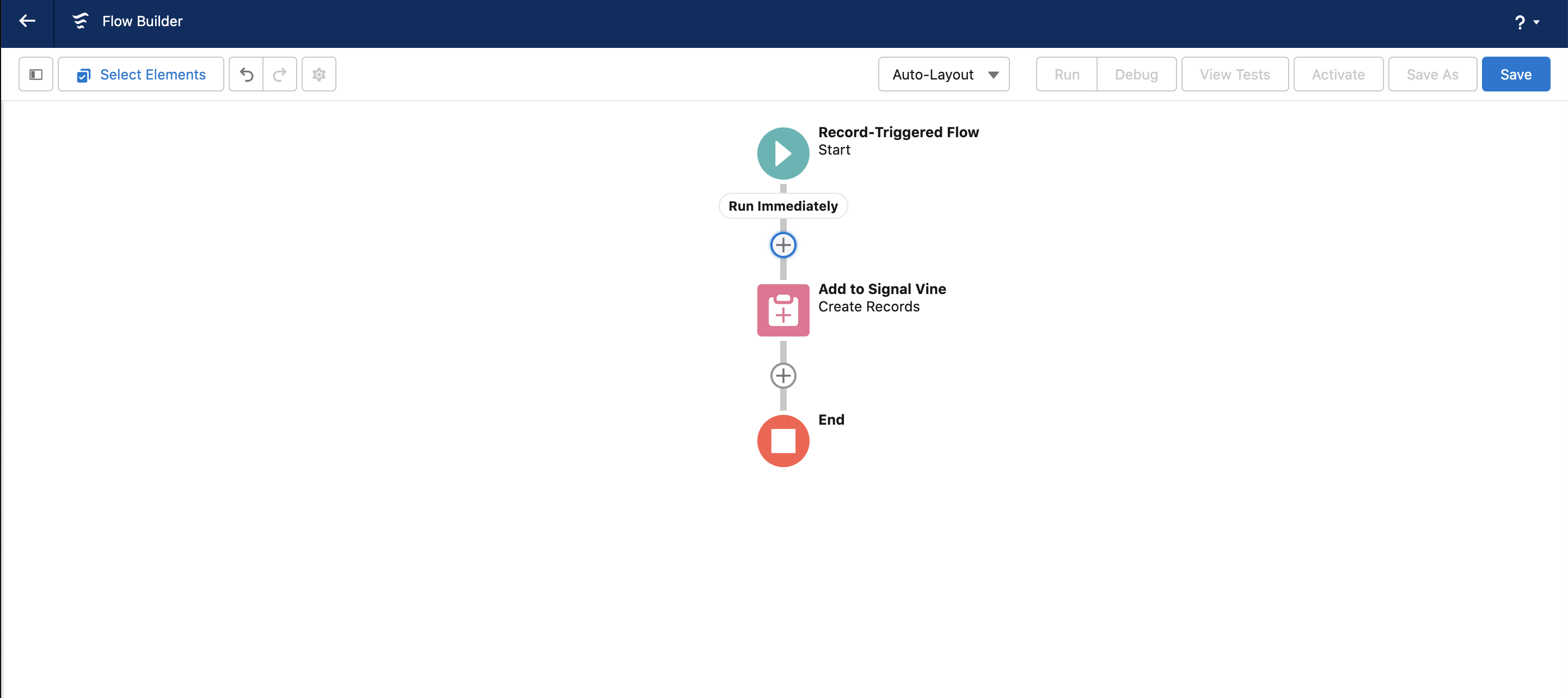Image resolution: width=1568 pixels, height=698 pixels.
Task: Click the Flow Builder logo icon
Action: pos(81,21)
